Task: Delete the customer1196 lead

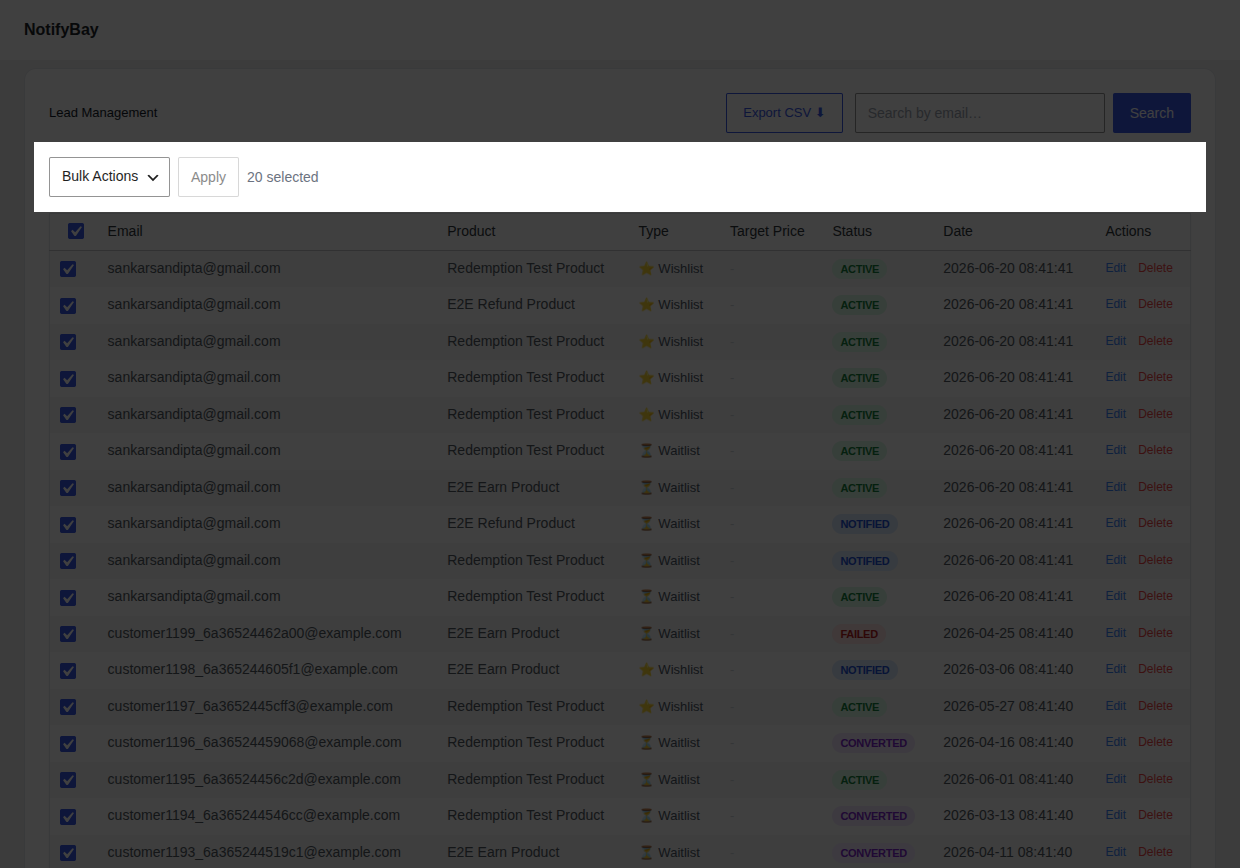Action: pos(1155,742)
